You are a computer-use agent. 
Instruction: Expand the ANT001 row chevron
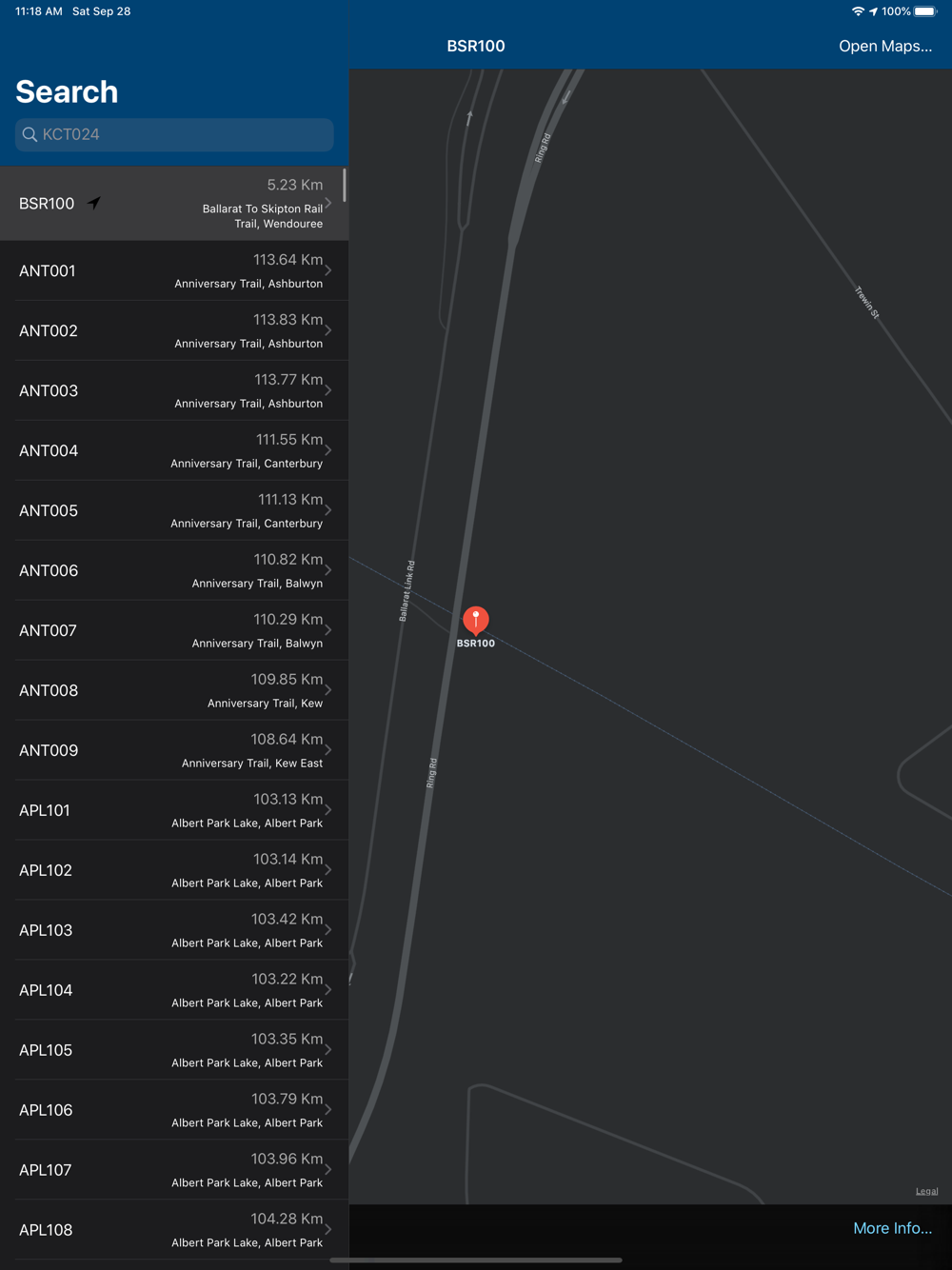tap(328, 270)
